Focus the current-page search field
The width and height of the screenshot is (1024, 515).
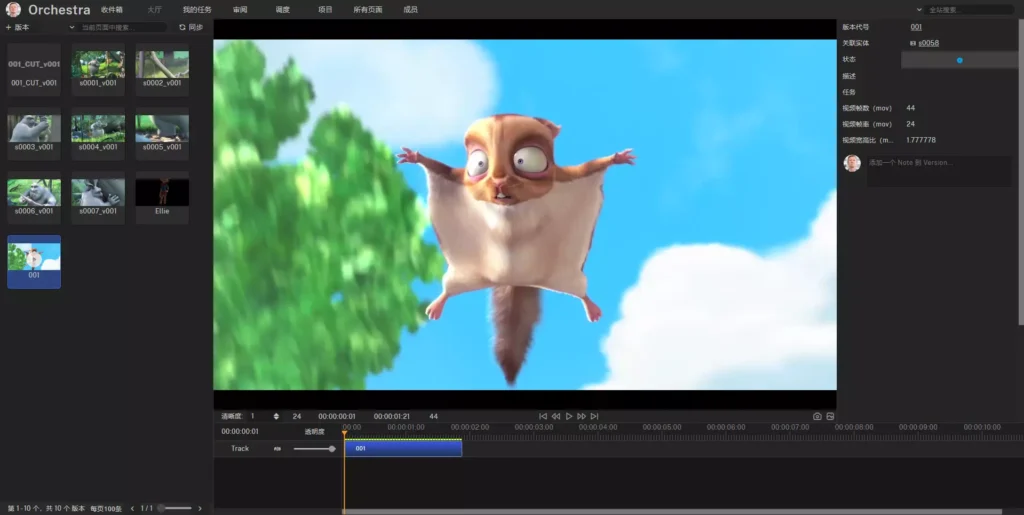click(123, 27)
